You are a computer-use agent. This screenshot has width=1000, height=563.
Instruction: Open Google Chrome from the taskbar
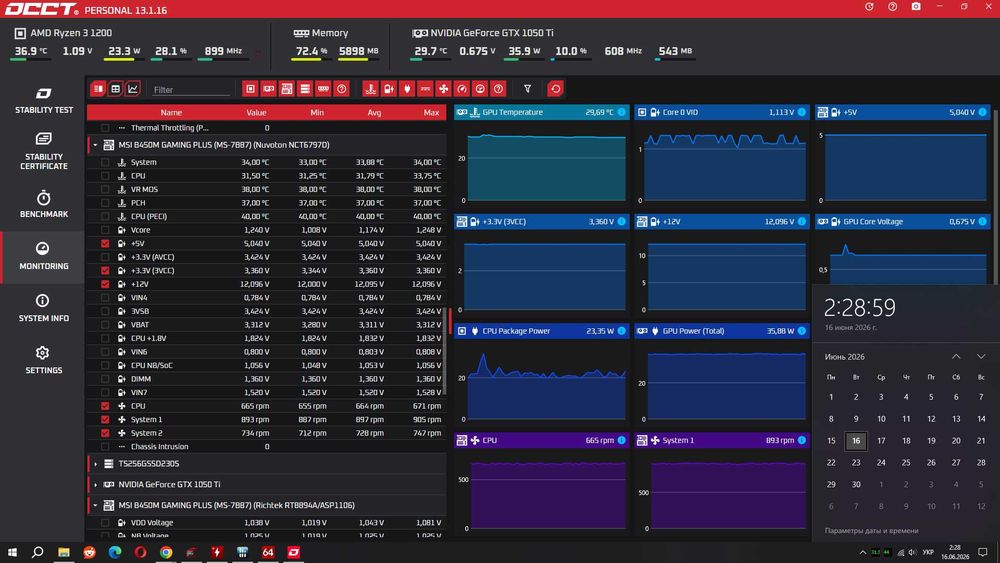(x=166, y=552)
